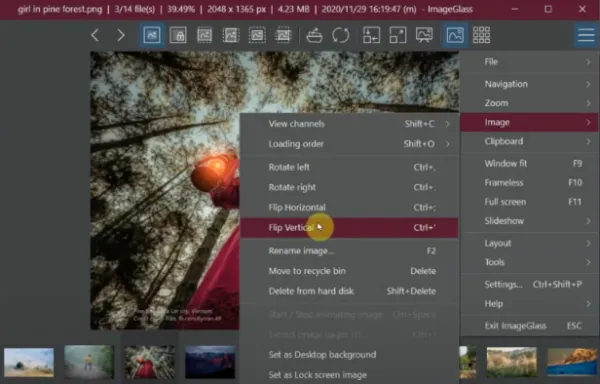Screen dimensions: 600x384
Task: Choose Set as Desktop background
Action: click(x=349, y=355)
